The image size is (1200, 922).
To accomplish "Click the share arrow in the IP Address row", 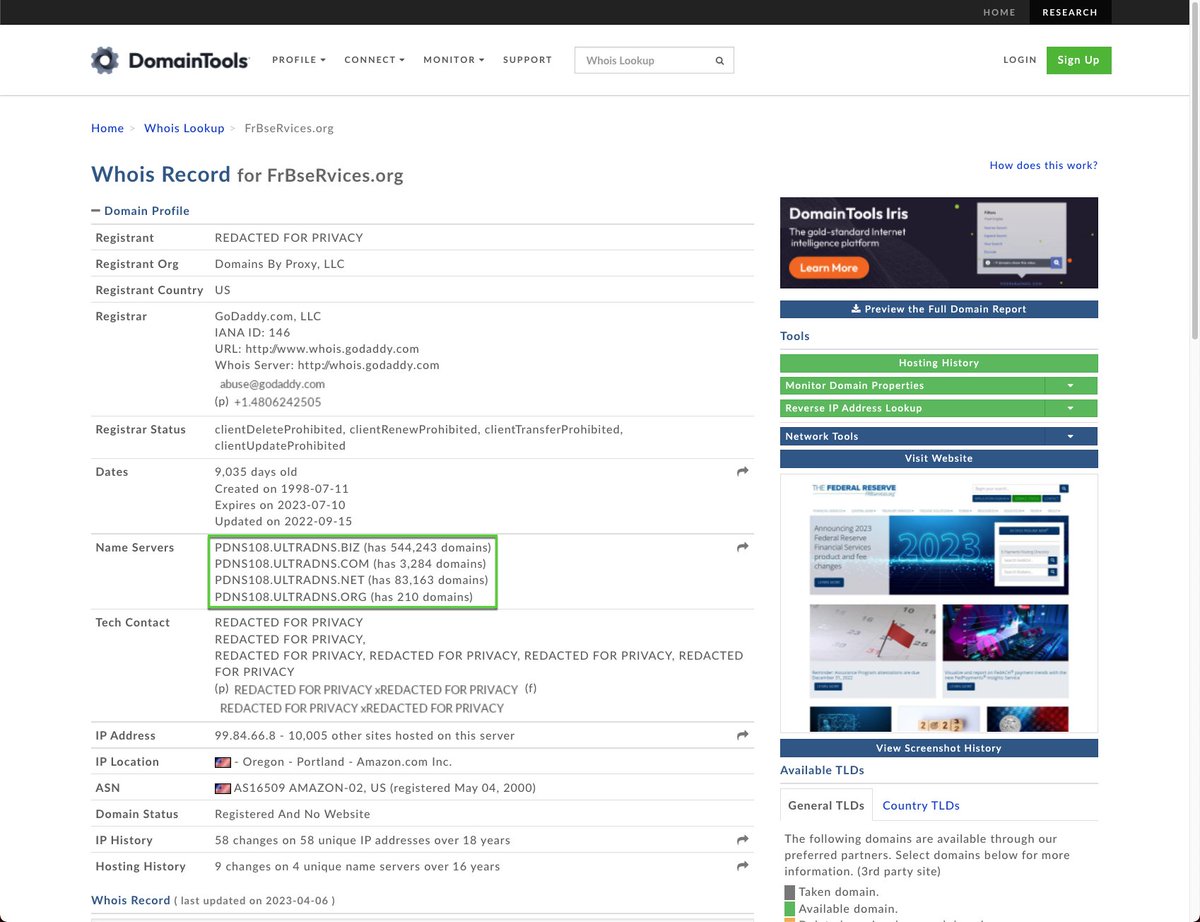I will [x=743, y=735].
